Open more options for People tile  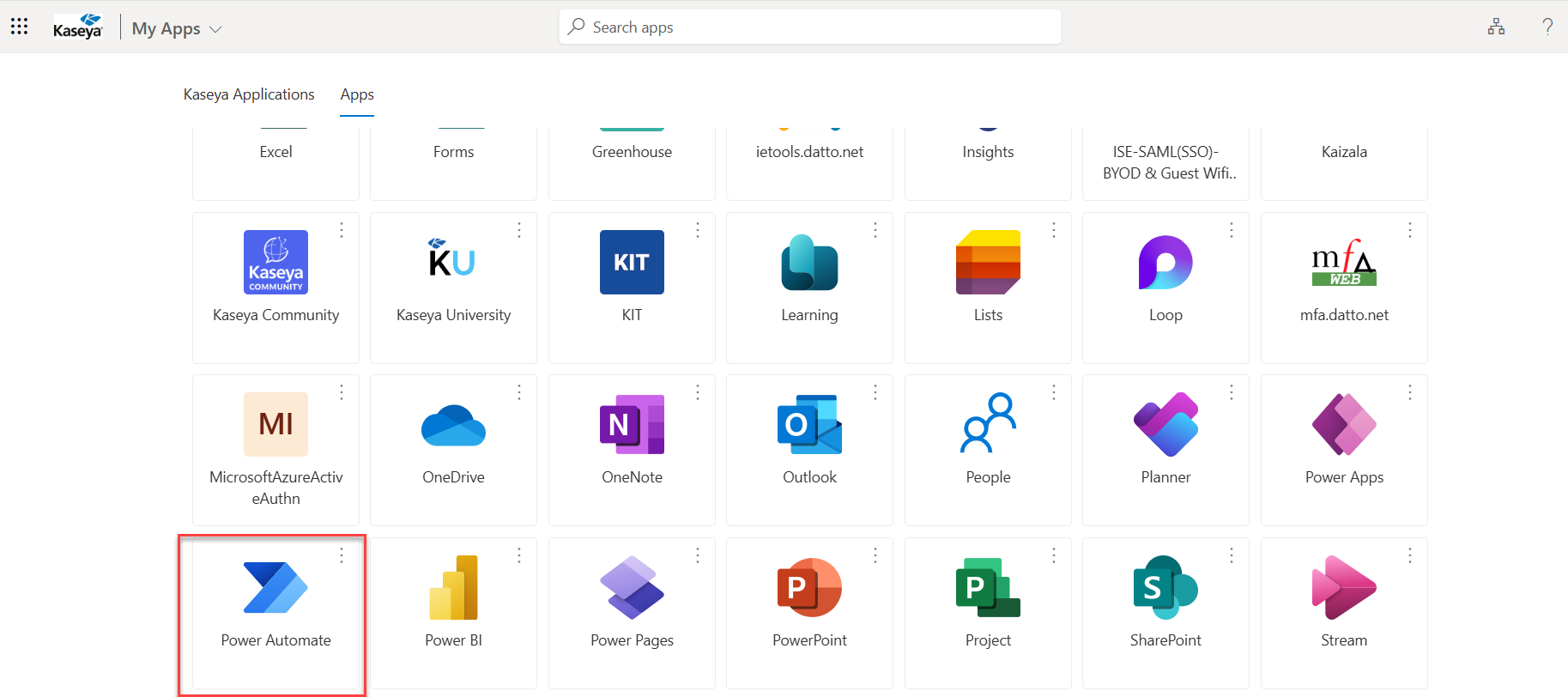point(1054,392)
